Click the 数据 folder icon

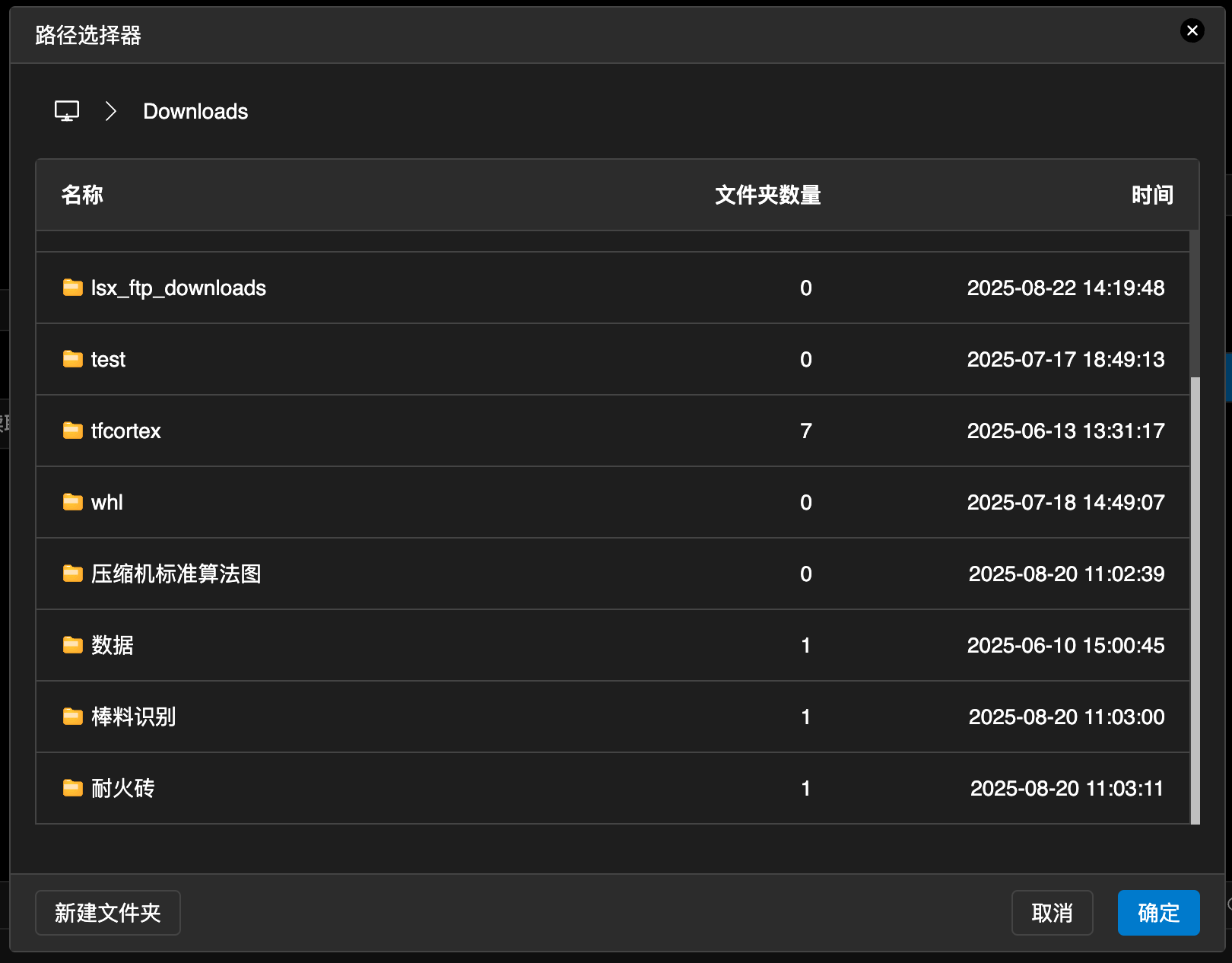pyautogui.click(x=73, y=645)
